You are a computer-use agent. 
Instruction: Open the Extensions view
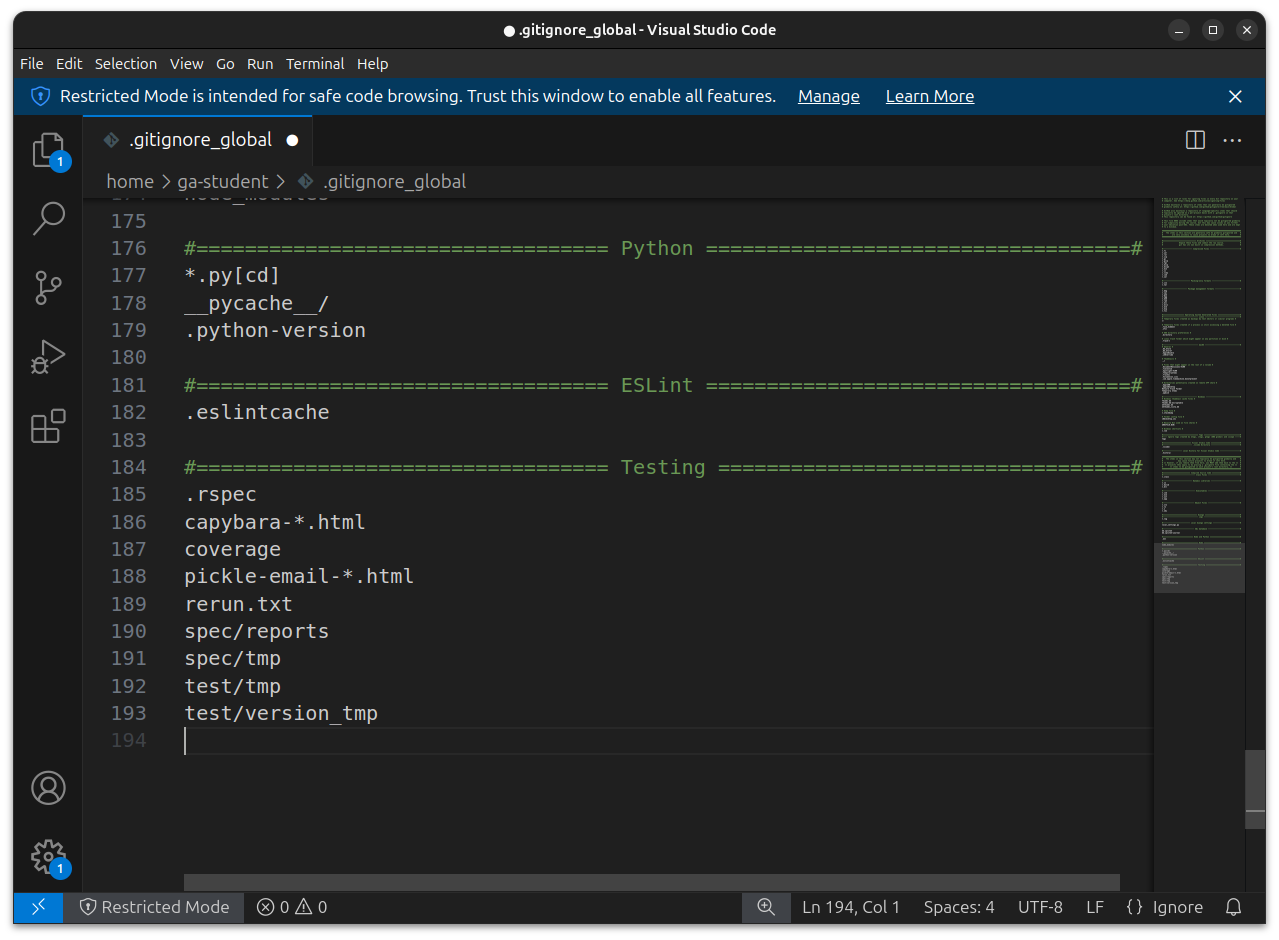pos(48,427)
